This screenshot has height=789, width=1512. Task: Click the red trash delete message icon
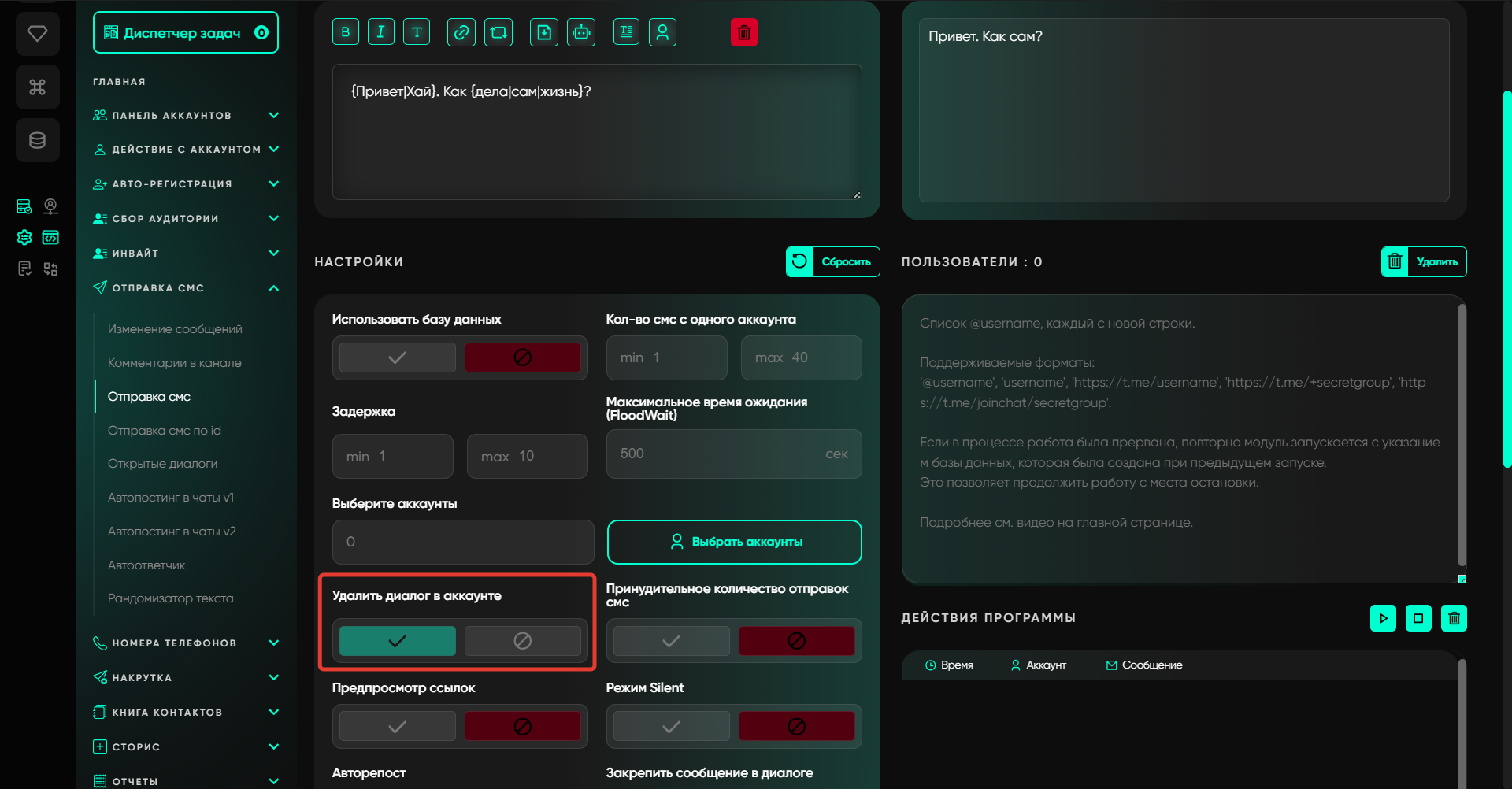743,32
